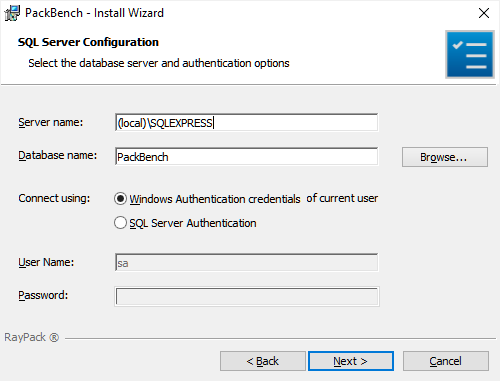
Task: Click the "Connect using:" label
Action: tap(54, 198)
